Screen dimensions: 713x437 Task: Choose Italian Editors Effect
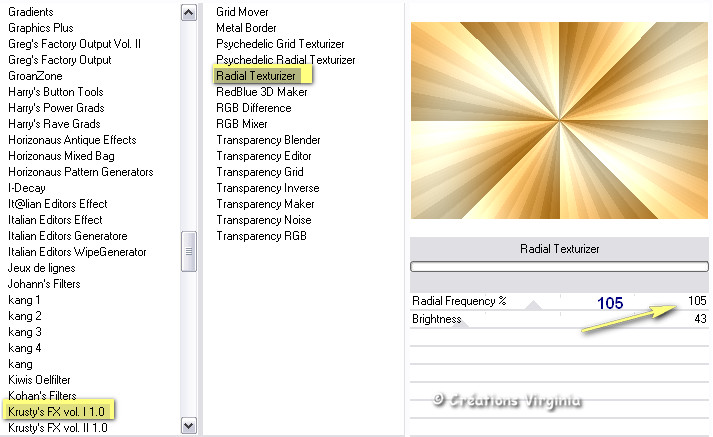(x=55, y=220)
